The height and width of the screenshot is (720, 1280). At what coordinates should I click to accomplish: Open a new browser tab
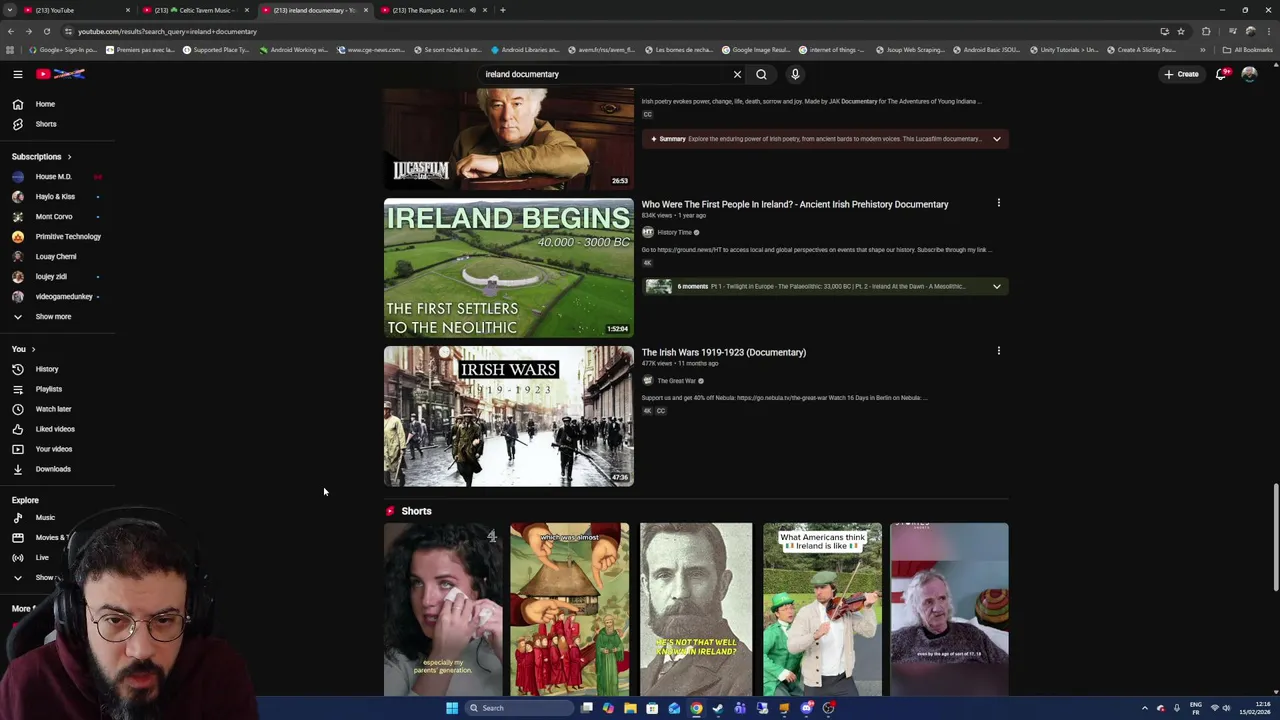point(503,10)
